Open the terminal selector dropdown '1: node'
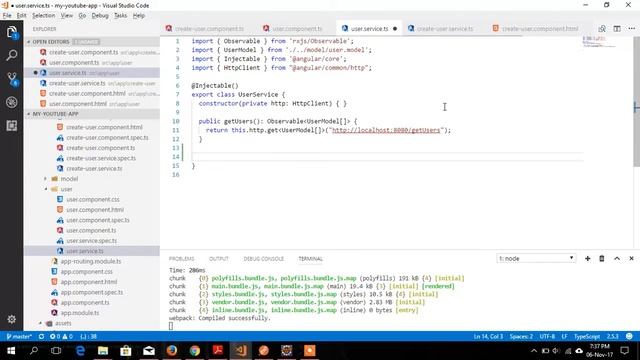 tap(536, 258)
